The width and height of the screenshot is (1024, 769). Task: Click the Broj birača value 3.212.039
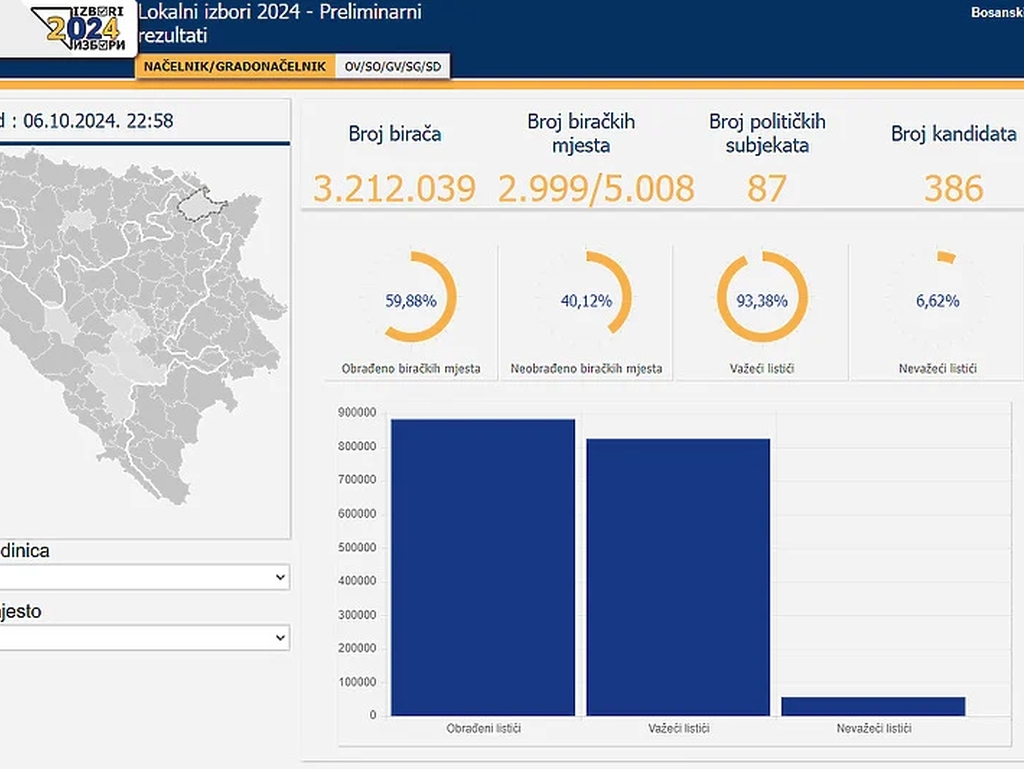394,188
